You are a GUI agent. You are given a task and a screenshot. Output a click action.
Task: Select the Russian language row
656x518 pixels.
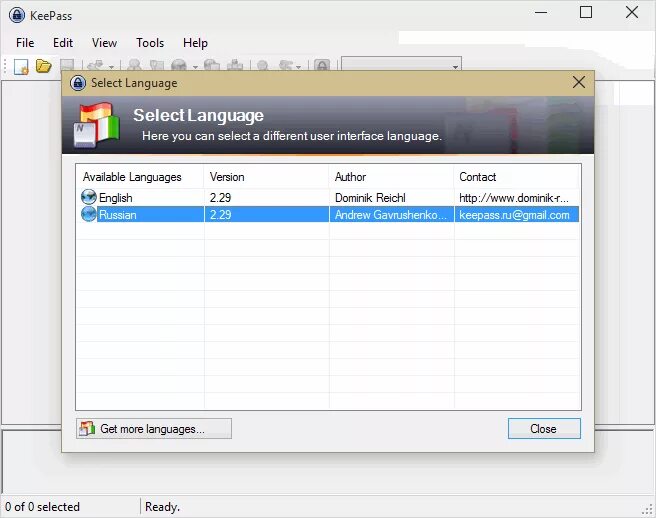[328, 215]
